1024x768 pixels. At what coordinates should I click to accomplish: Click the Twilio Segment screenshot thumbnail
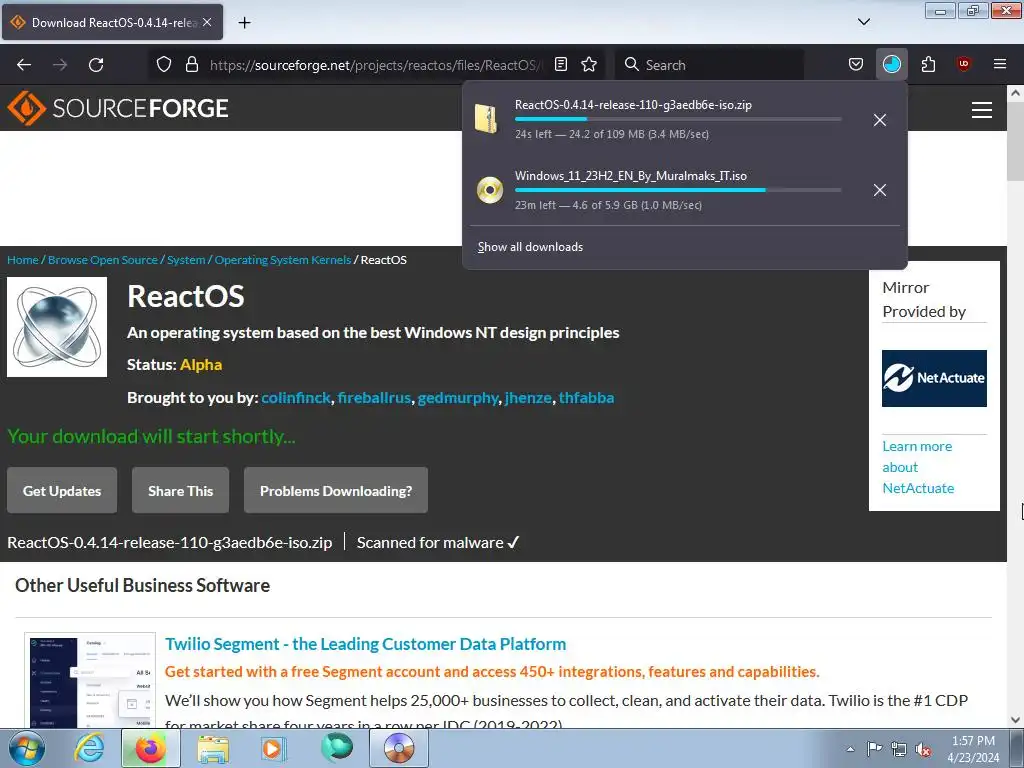[x=90, y=680]
